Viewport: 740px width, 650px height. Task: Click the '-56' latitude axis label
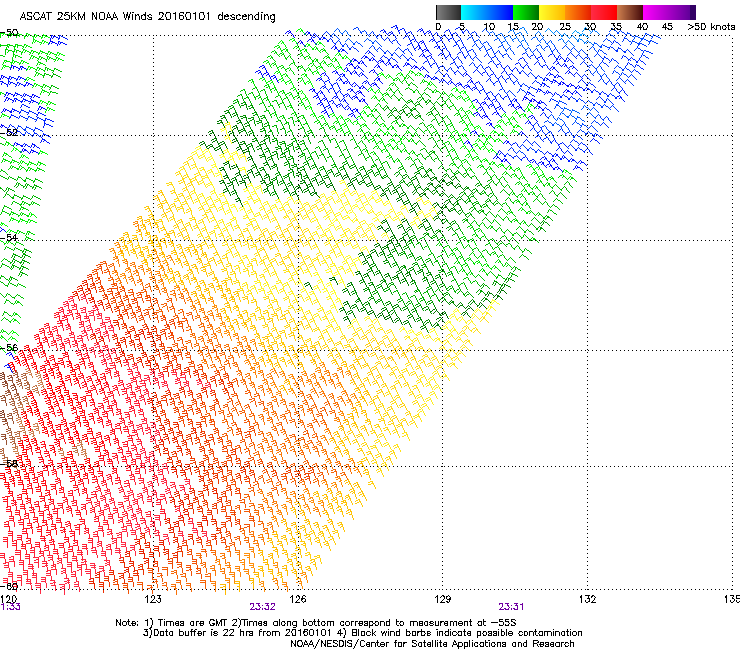[9, 347]
